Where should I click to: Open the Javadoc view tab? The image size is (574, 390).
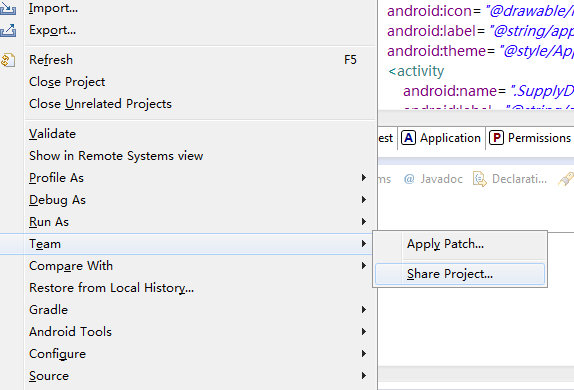click(433, 179)
